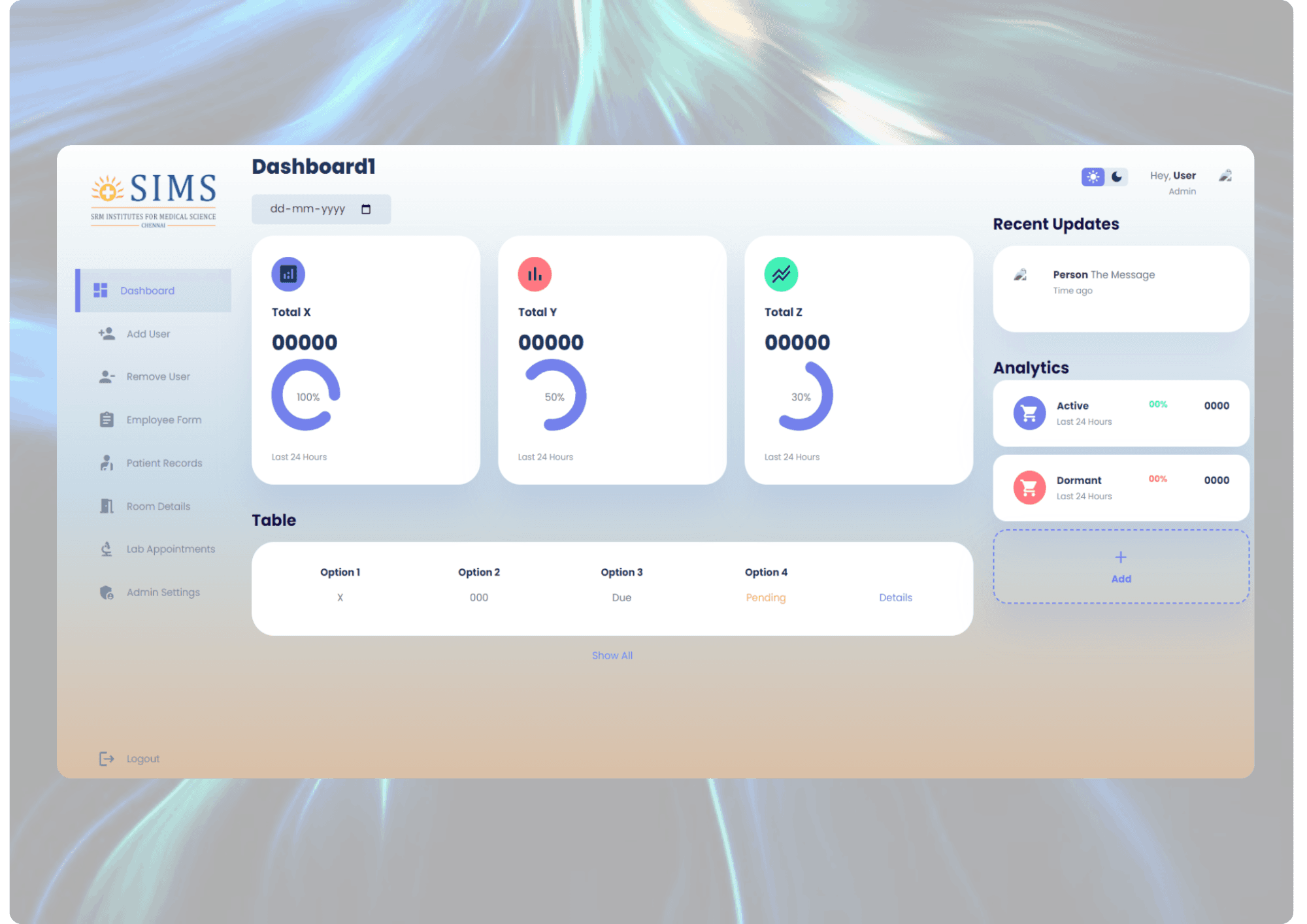1307x924 pixels.
Task: Click the red Total Y bar chart icon
Action: (535, 274)
